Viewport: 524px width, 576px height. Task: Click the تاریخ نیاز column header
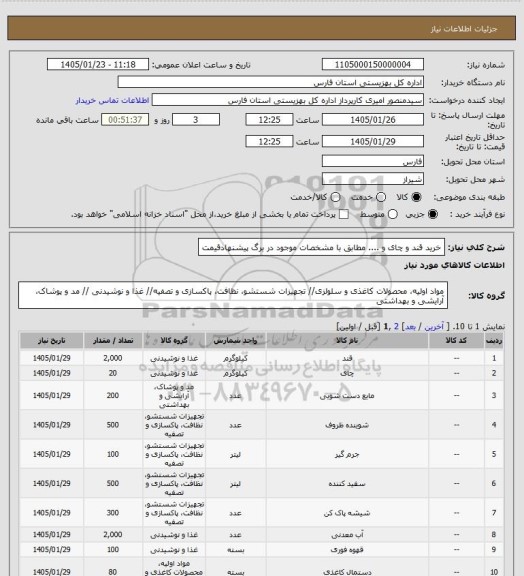51,341
